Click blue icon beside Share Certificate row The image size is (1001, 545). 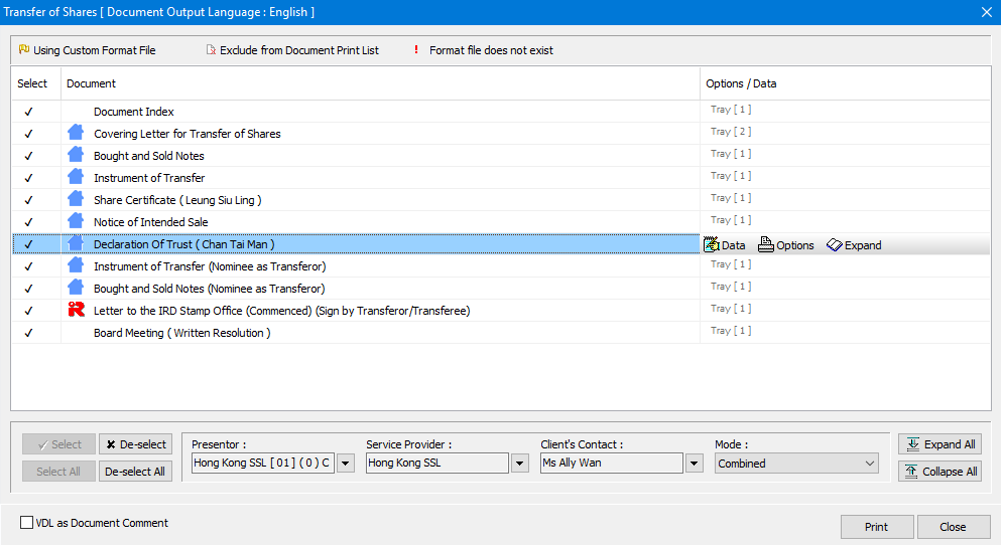point(75,199)
